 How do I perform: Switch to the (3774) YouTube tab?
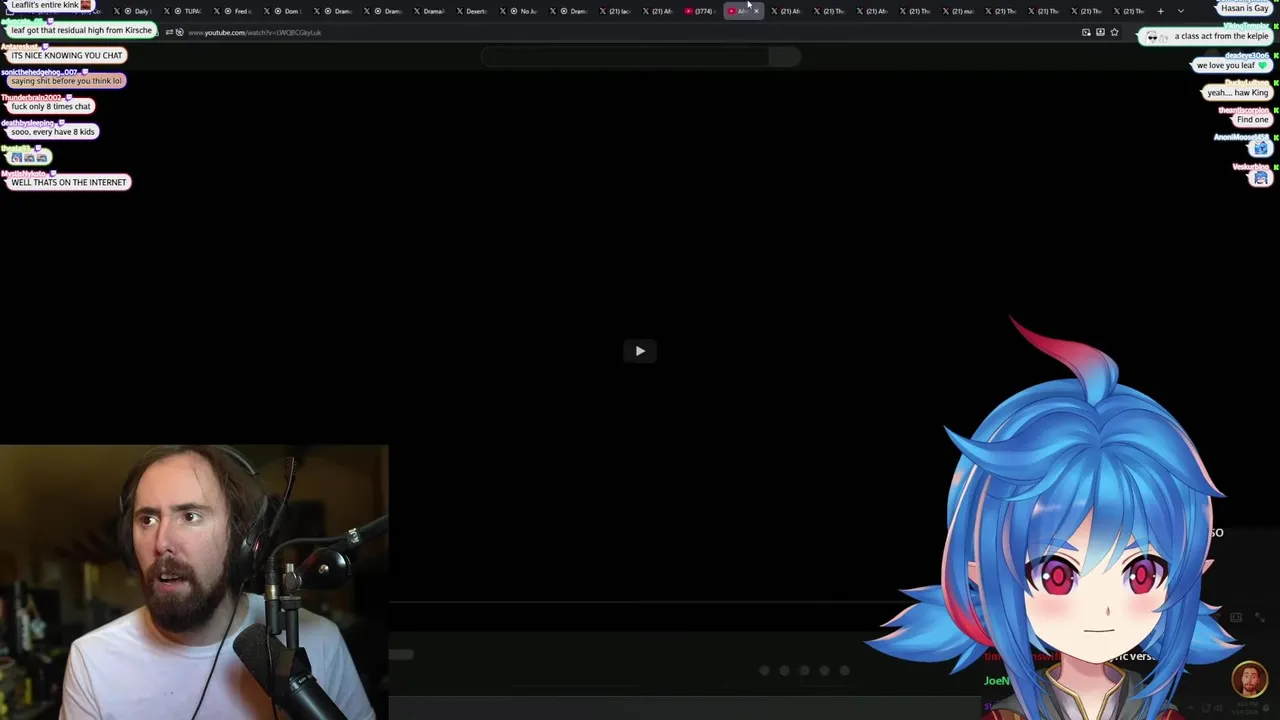click(700, 11)
